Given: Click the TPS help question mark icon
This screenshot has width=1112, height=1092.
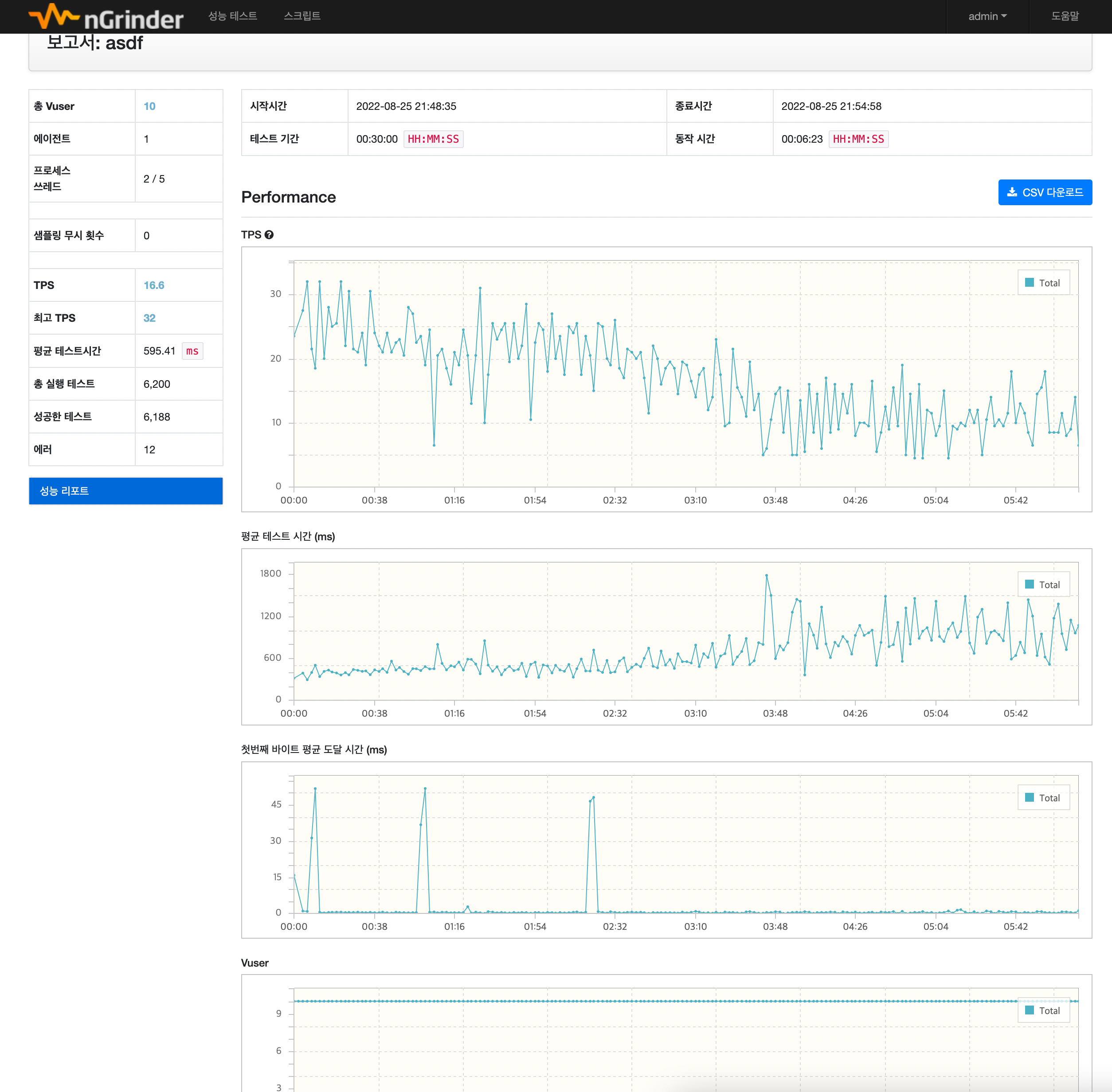Looking at the screenshot, I should click(269, 234).
